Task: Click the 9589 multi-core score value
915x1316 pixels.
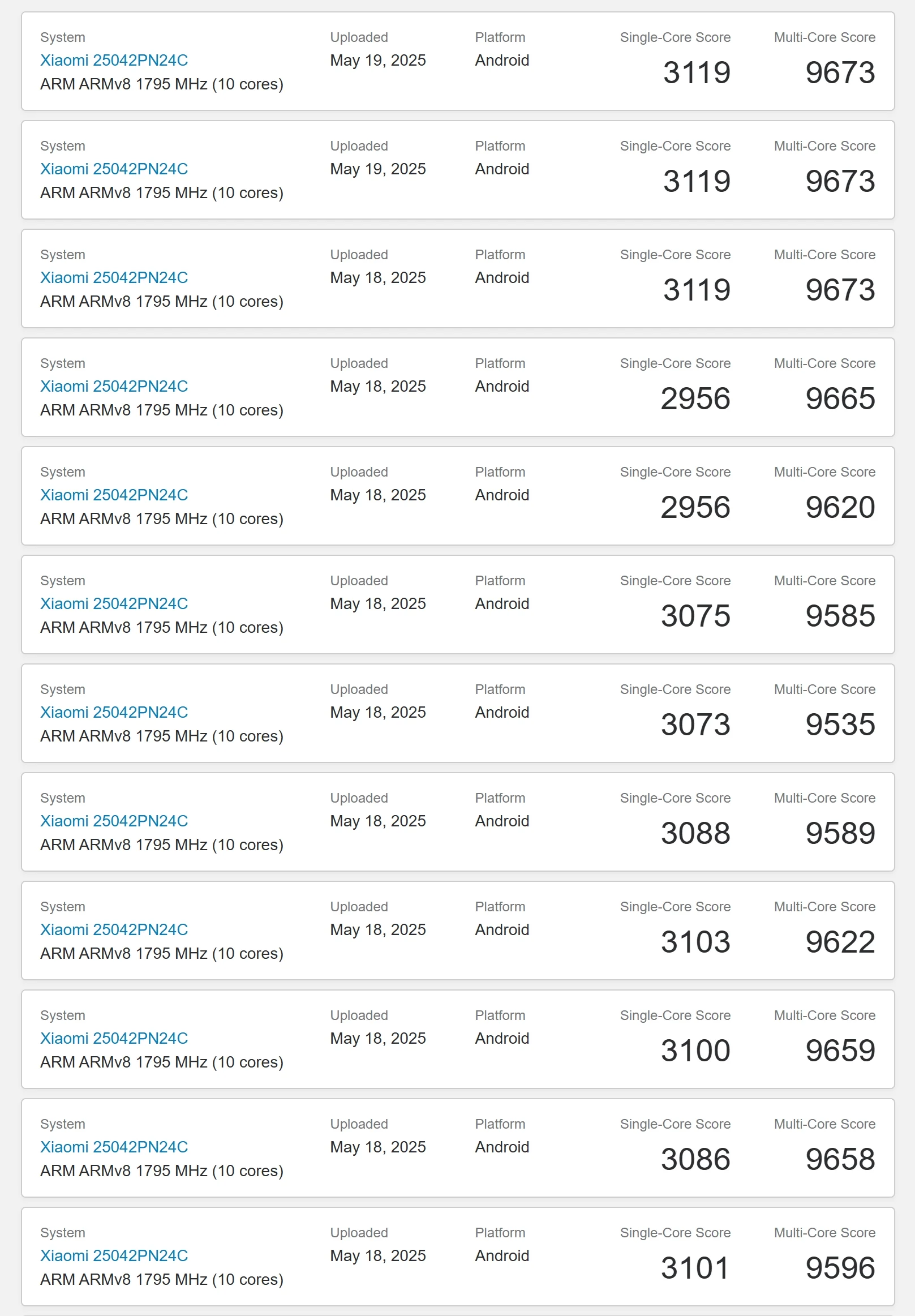Action: coord(840,833)
